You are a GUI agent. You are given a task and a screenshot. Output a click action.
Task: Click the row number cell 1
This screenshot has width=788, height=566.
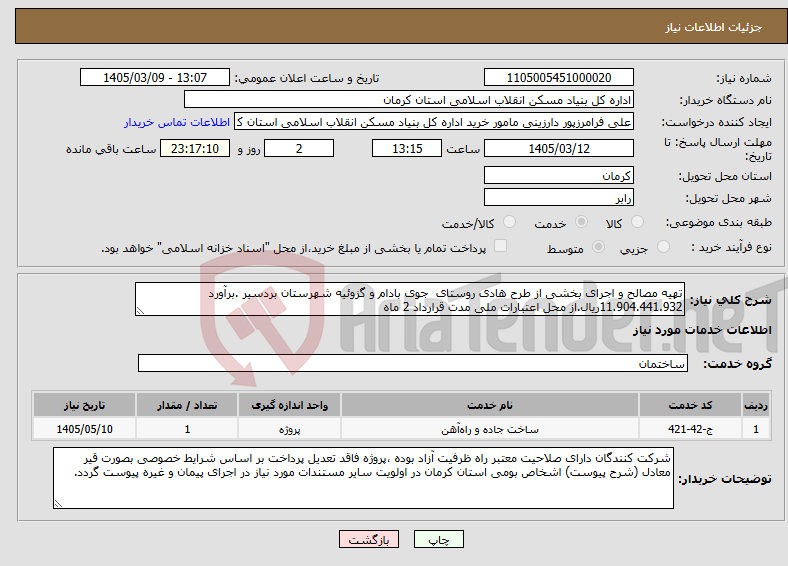[756, 429]
